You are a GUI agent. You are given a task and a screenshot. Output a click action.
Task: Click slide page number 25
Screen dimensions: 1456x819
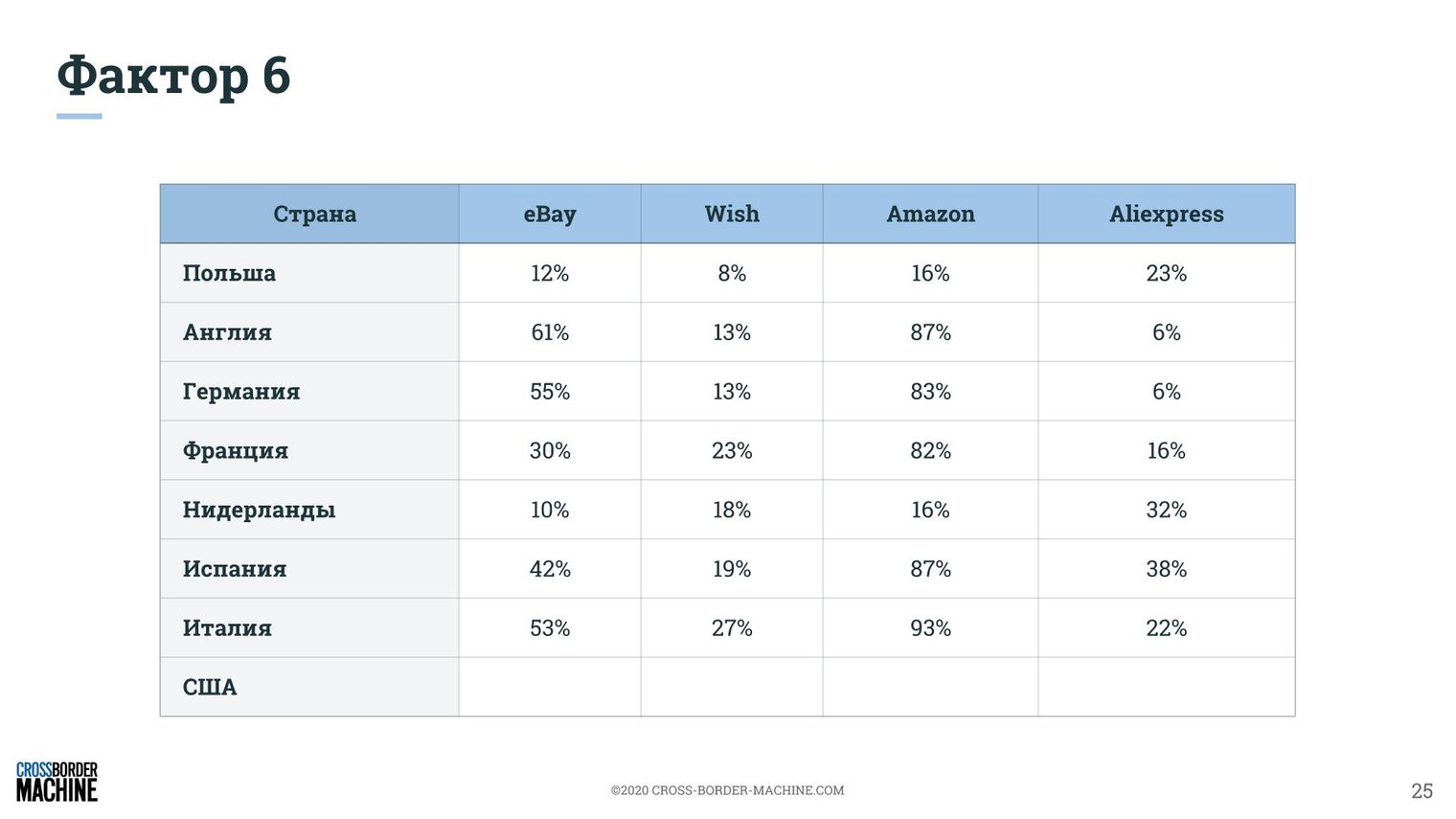tap(1422, 790)
